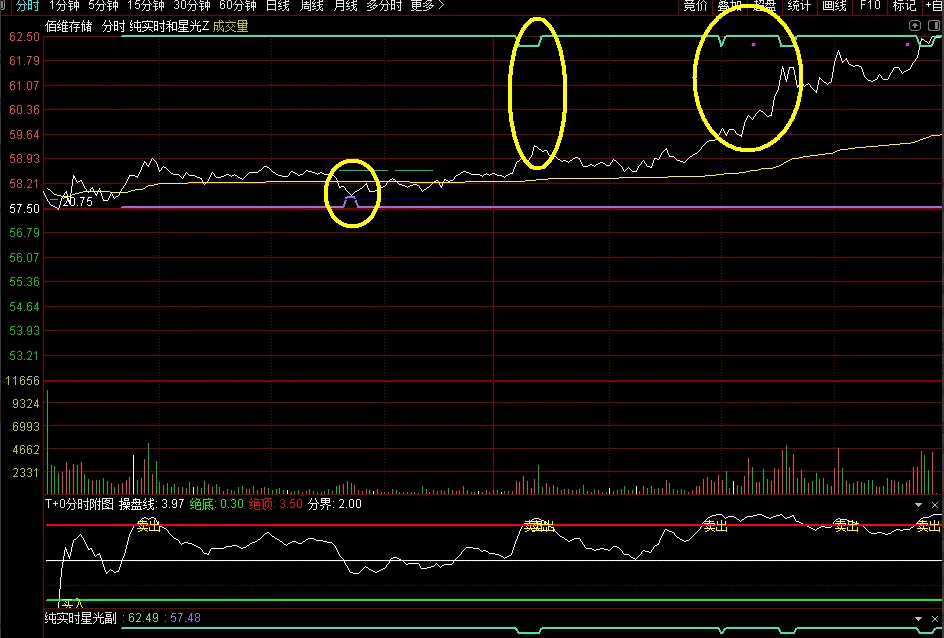This screenshot has height=638, width=944.
Task: Close the 纯实时星光副 indicator panel
Action: (936, 619)
